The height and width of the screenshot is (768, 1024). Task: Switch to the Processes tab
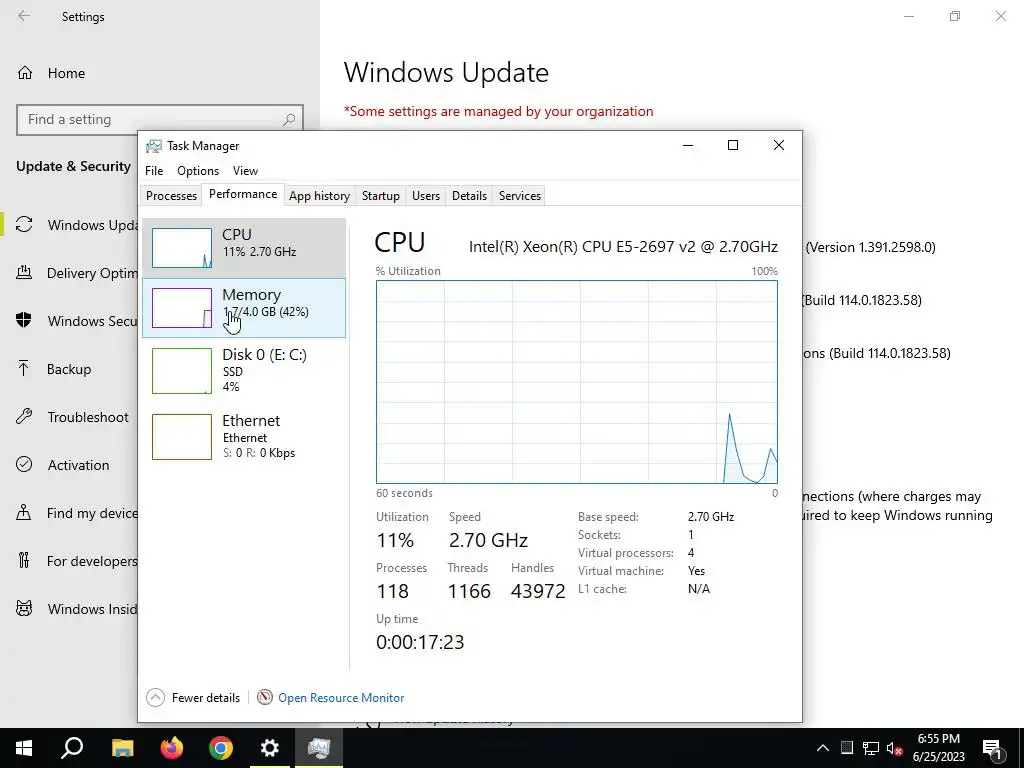click(171, 196)
